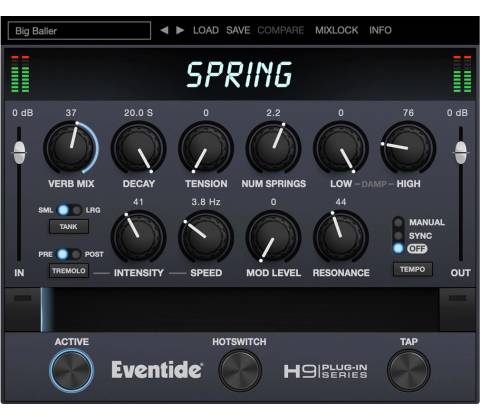The height and width of the screenshot is (420, 480).
Task: Click the OUT level slider handle
Action: coord(461,153)
